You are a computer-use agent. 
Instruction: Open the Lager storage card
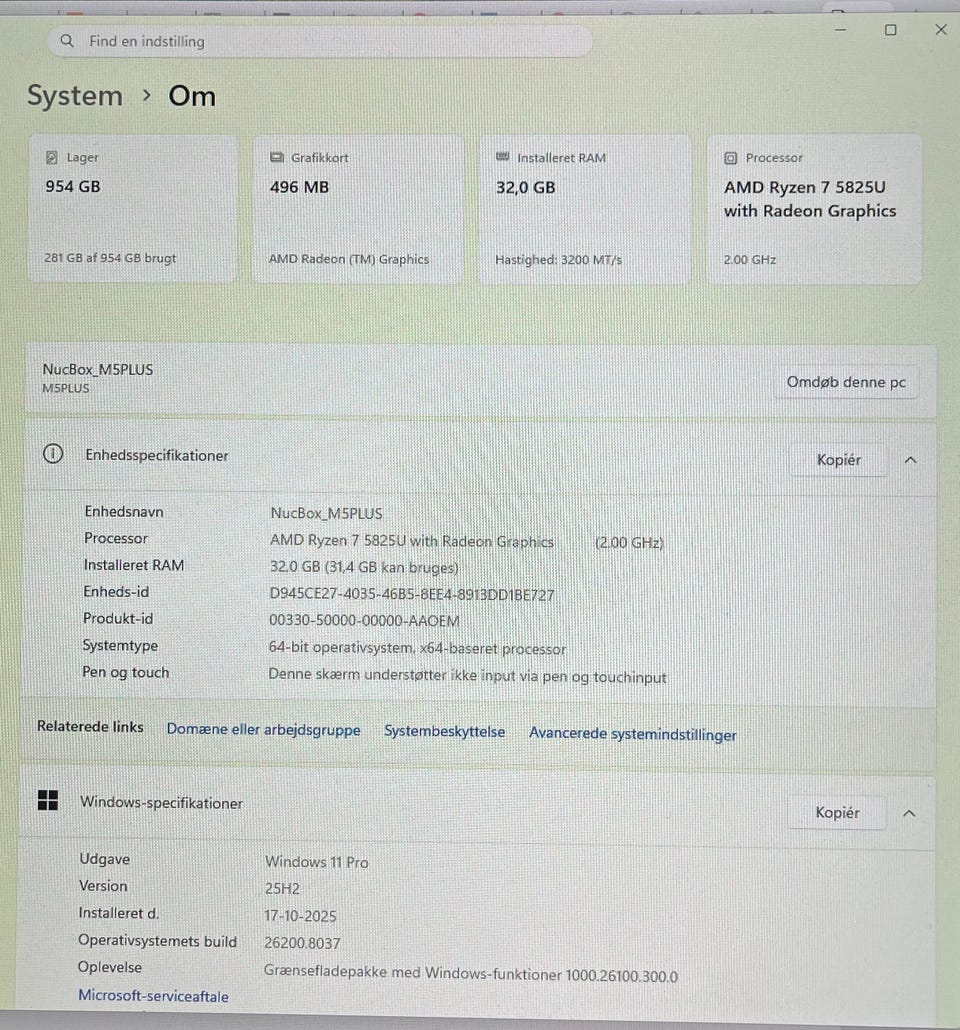(133, 209)
